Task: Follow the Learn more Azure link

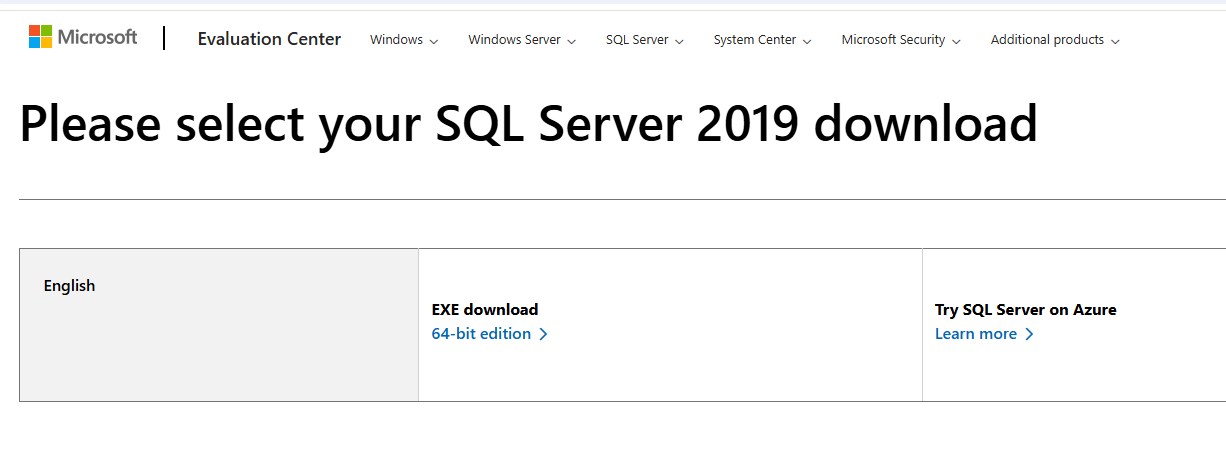Action: point(984,334)
